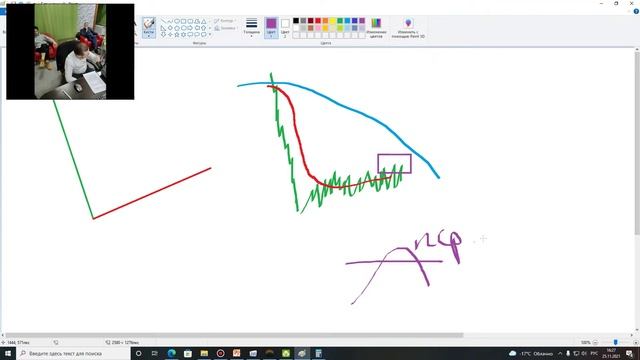Open the weather widget in taskbar
This screenshot has height=360, width=640.
531,353
